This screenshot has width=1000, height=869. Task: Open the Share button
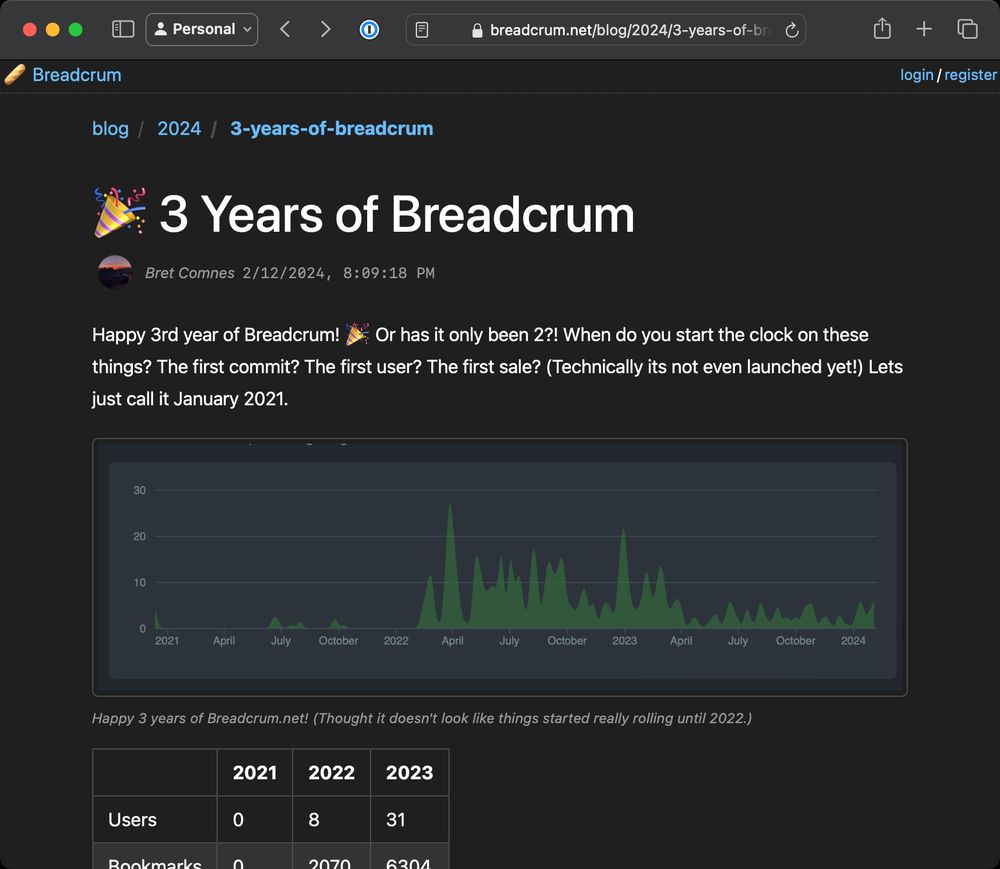click(x=882, y=29)
